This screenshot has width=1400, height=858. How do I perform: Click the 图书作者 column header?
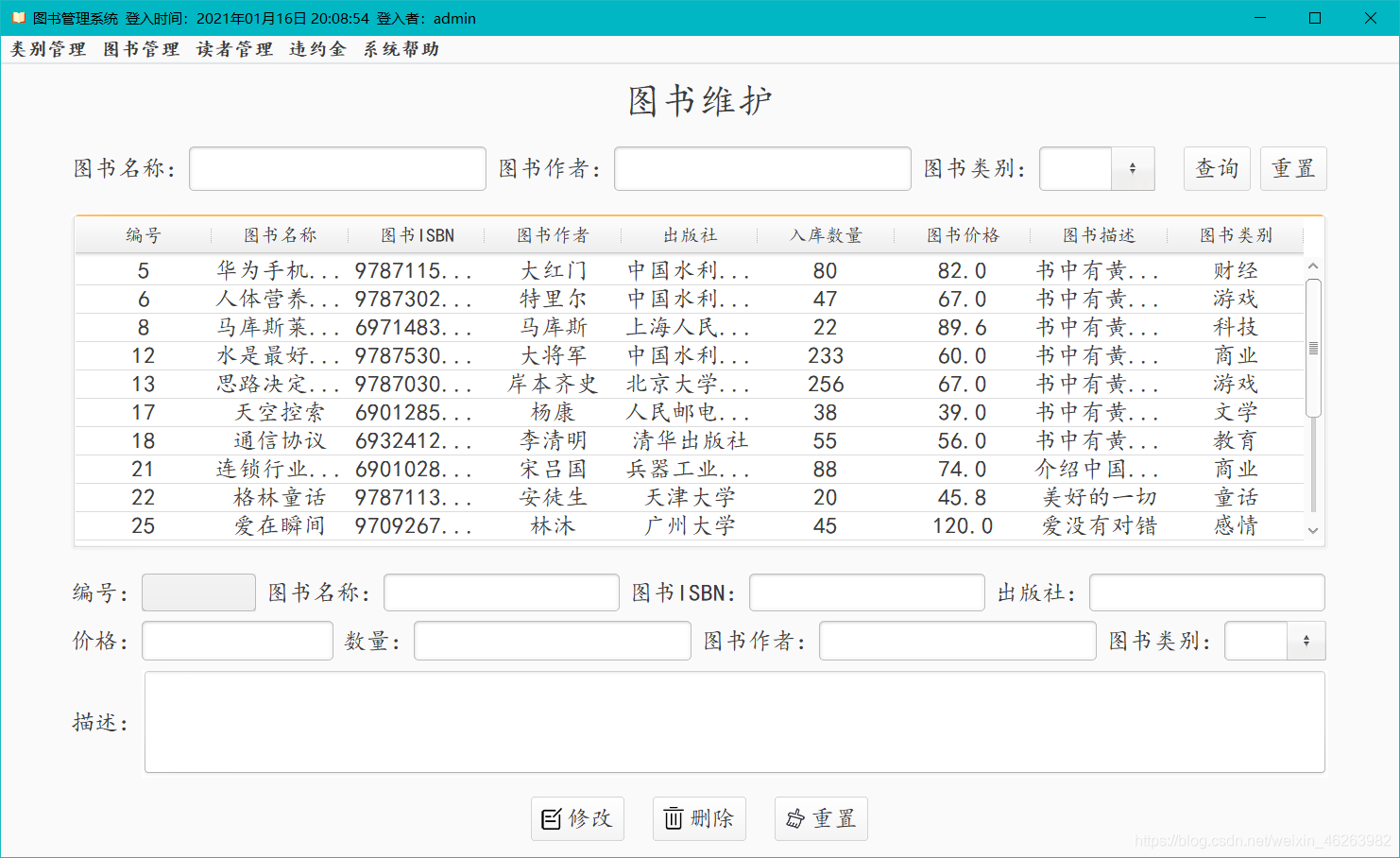pos(553,235)
